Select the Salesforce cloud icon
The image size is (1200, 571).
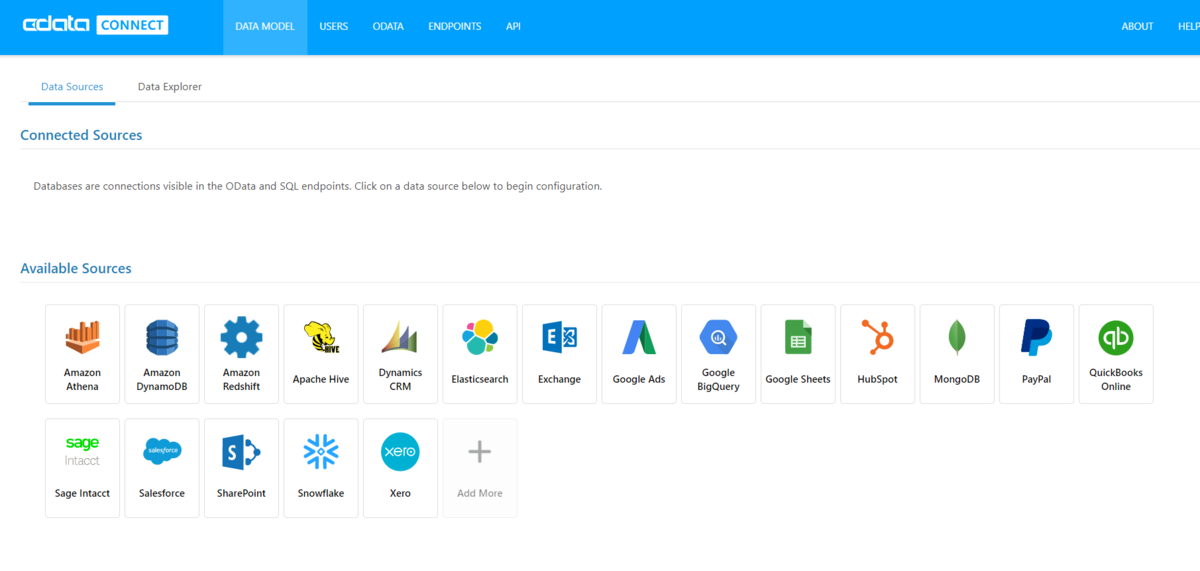point(162,452)
